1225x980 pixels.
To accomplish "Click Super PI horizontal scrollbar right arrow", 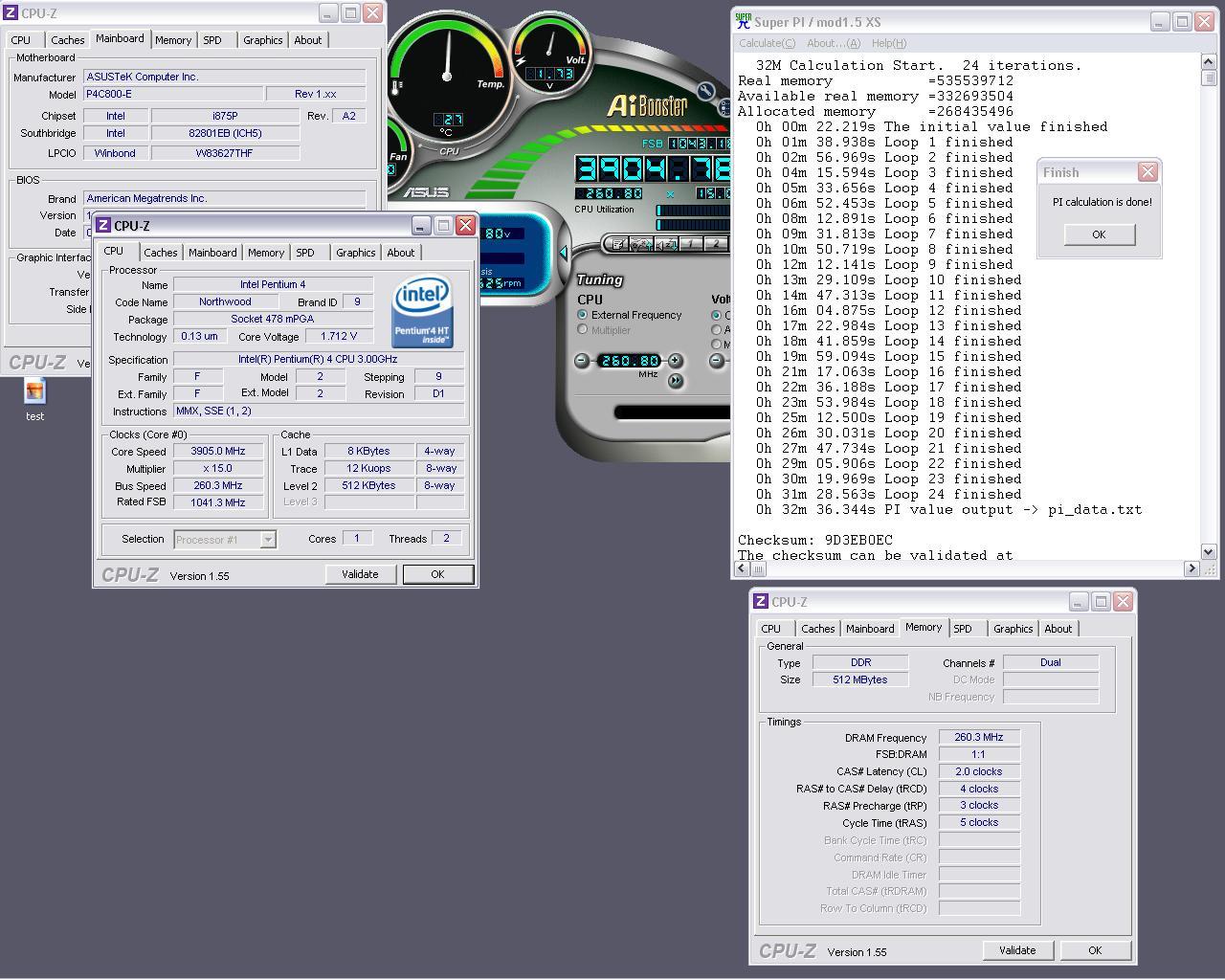I will click(1192, 568).
